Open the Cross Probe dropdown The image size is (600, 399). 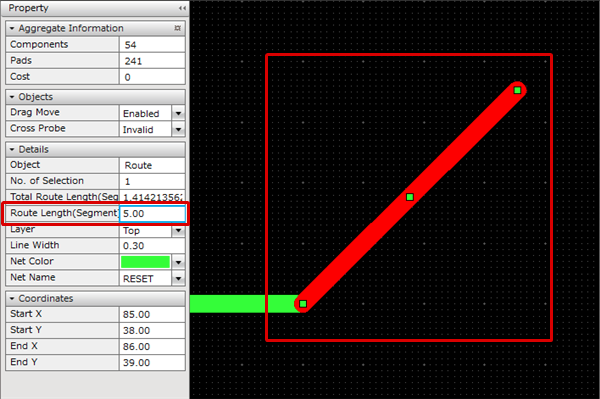coord(178,129)
